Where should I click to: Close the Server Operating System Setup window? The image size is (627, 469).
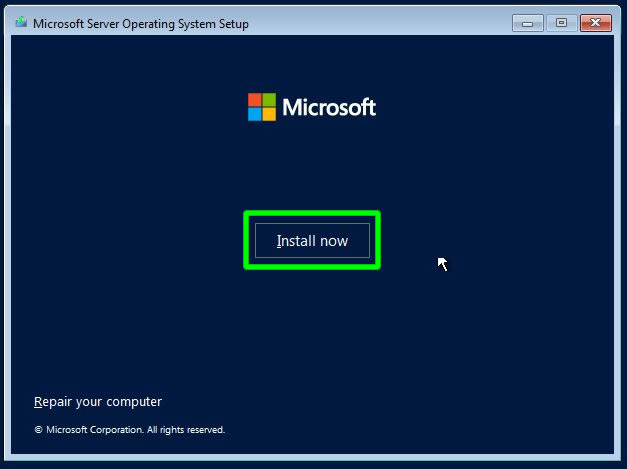[x=595, y=22]
